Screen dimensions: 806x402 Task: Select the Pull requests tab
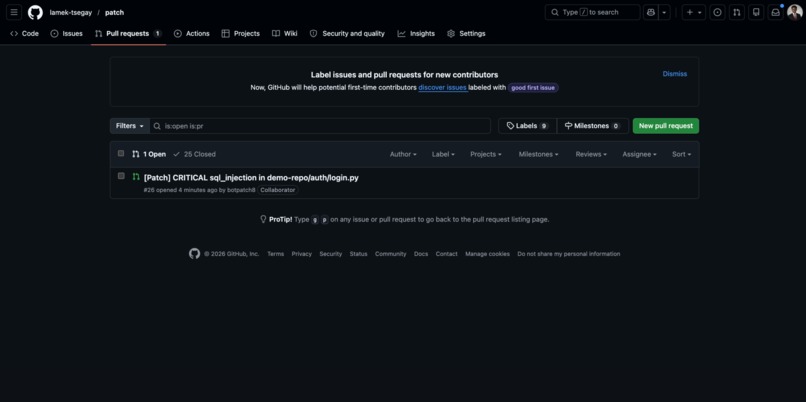[x=128, y=33]
